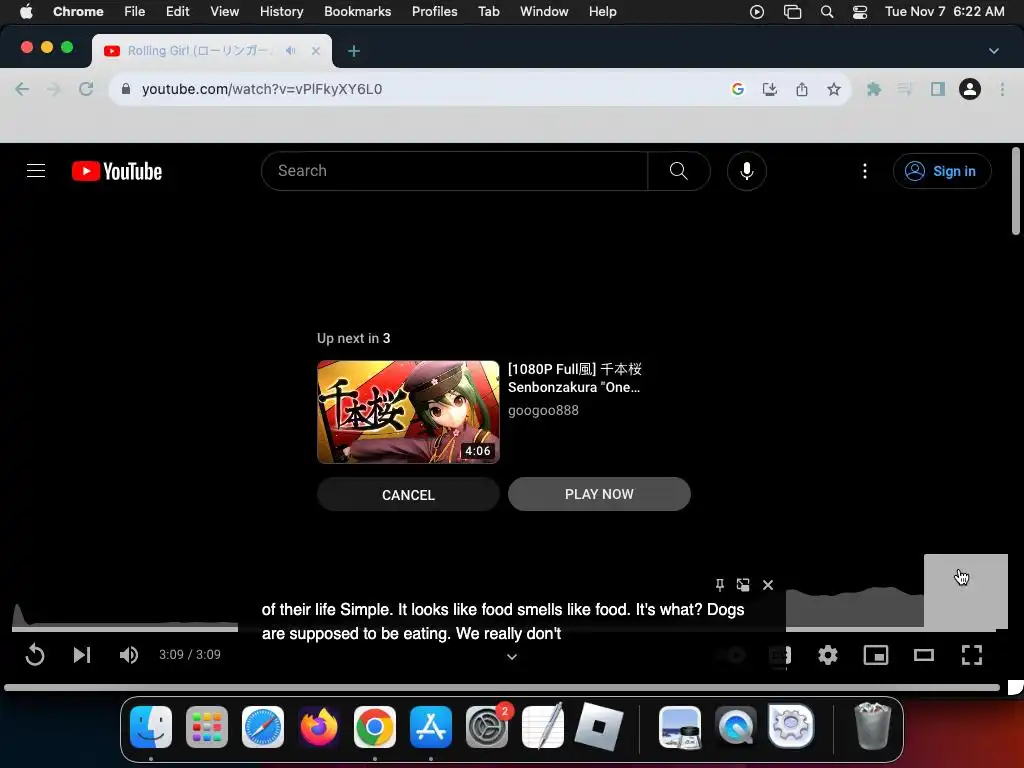Open the History menu
Viewport: 1024px width, 768px height.
pos(281,11)
